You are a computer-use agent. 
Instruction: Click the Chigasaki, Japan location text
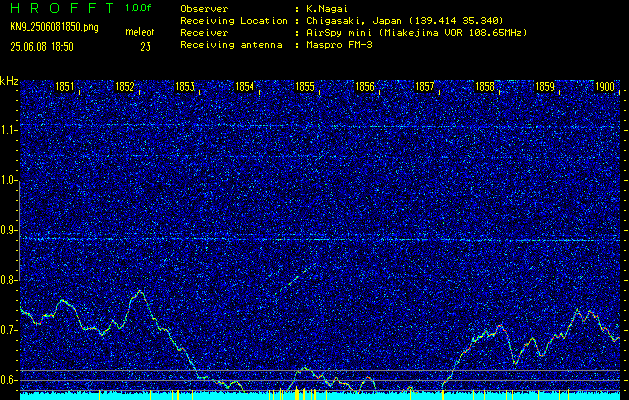tap(405, 21)
